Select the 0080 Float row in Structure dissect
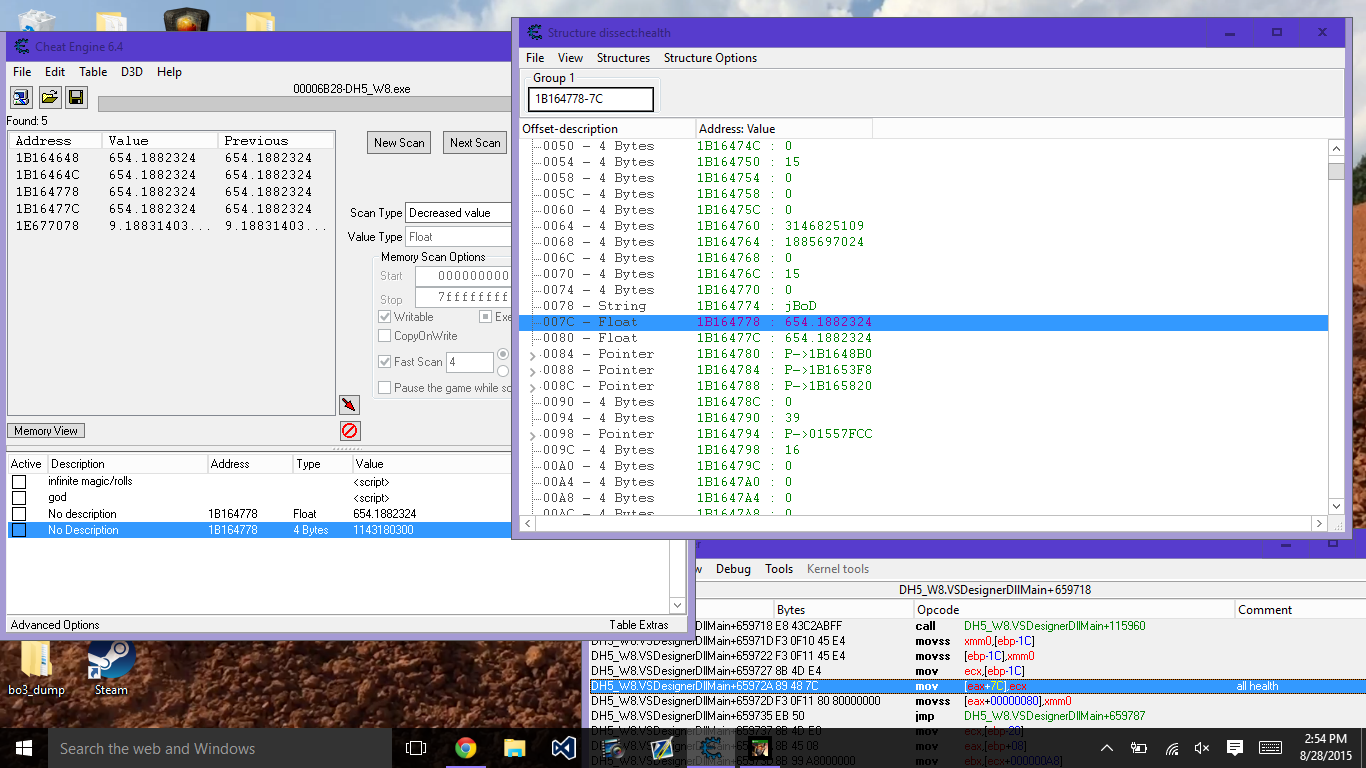The image size is (1366, 768). (x=923, y=338)
